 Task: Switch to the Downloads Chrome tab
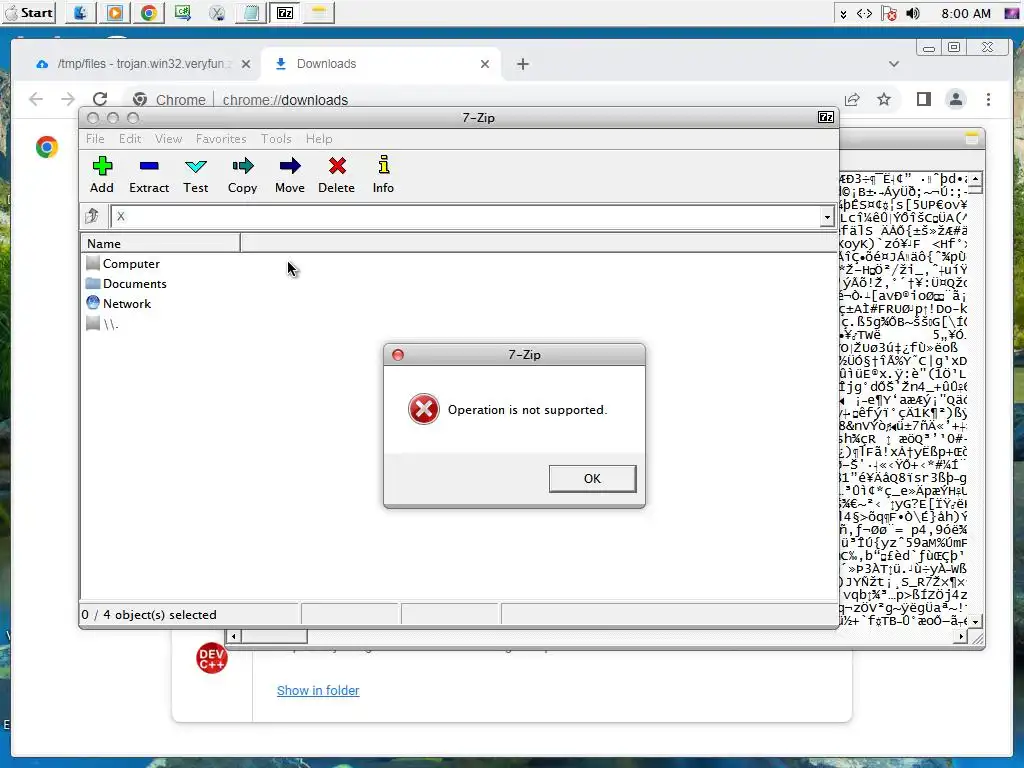coord(381,64)
